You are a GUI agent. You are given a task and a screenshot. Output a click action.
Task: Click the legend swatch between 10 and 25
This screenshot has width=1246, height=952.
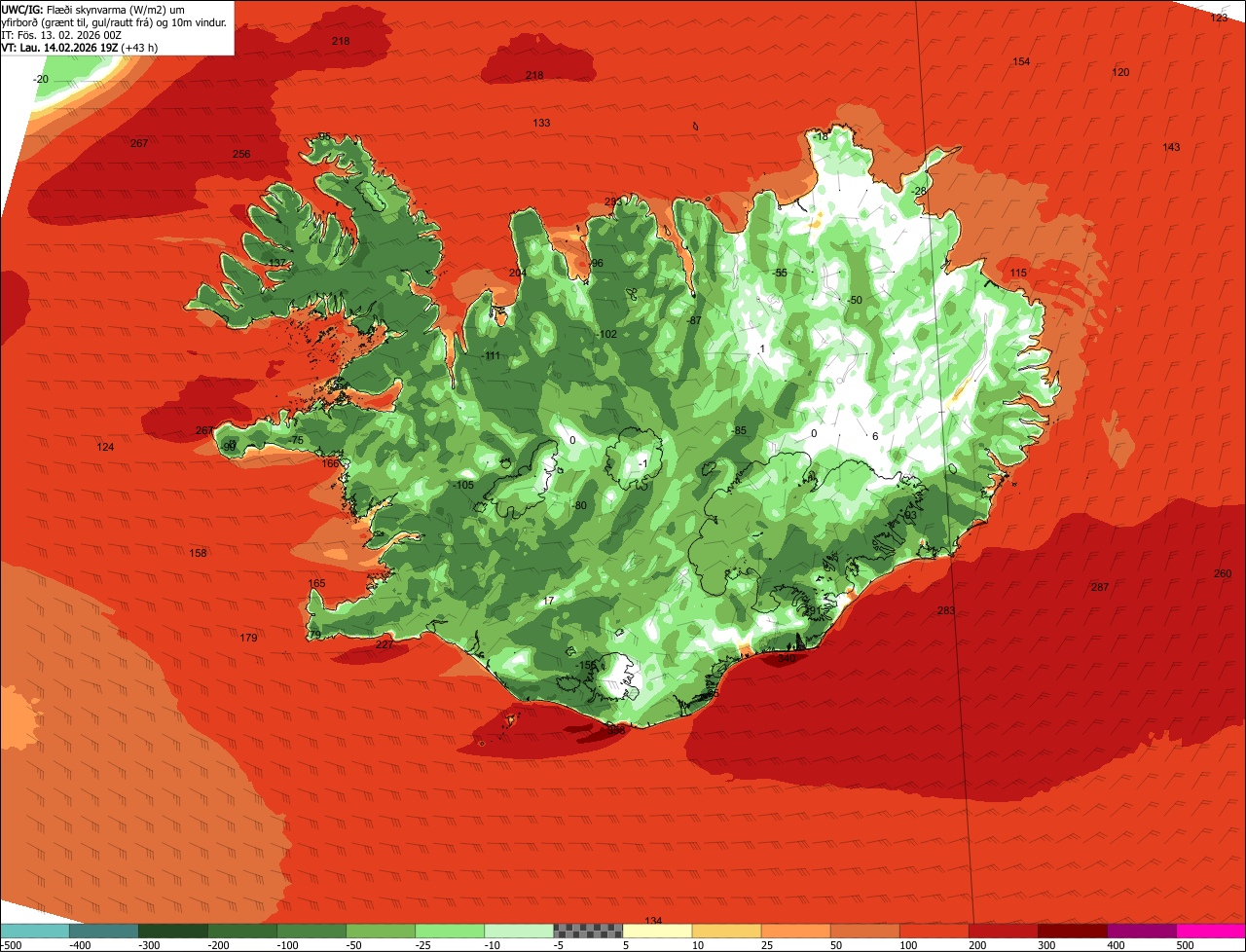727,931
